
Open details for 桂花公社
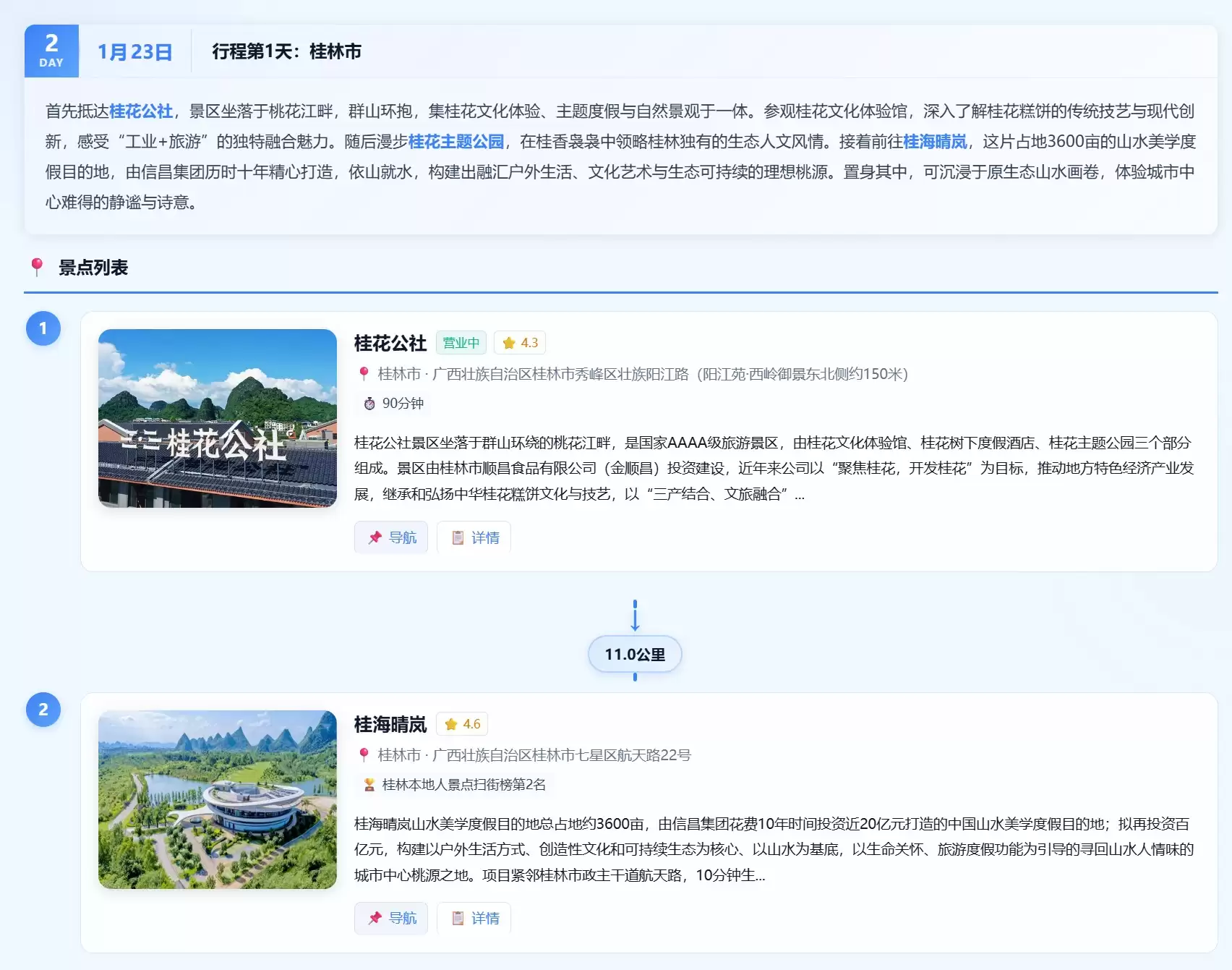(x=474, y=537)
